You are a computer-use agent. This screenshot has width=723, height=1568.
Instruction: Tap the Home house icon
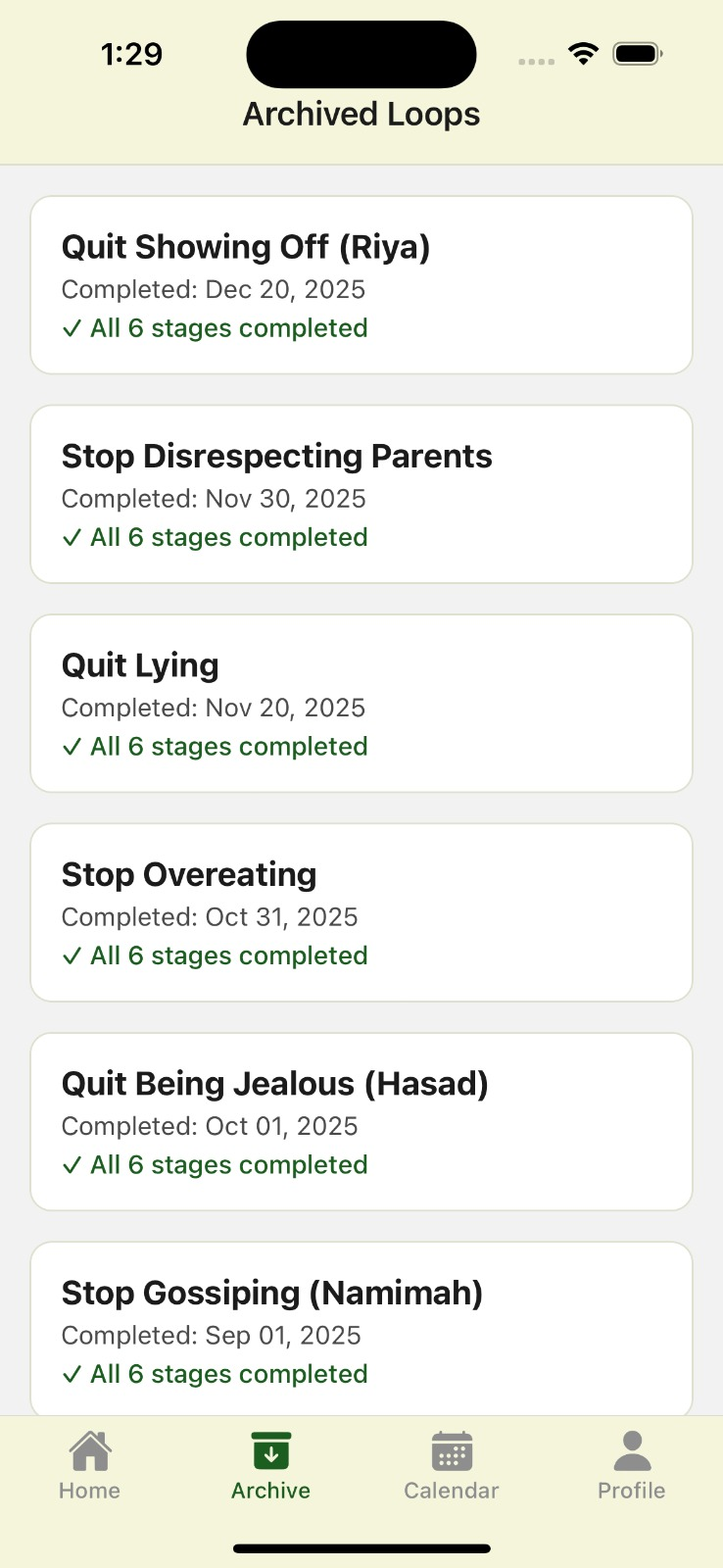point(90,1451)
